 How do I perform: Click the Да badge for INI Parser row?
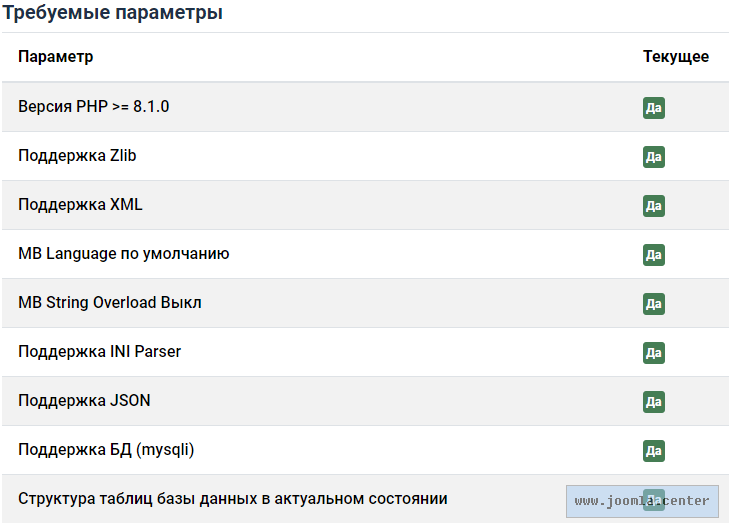tap(654, 353)
